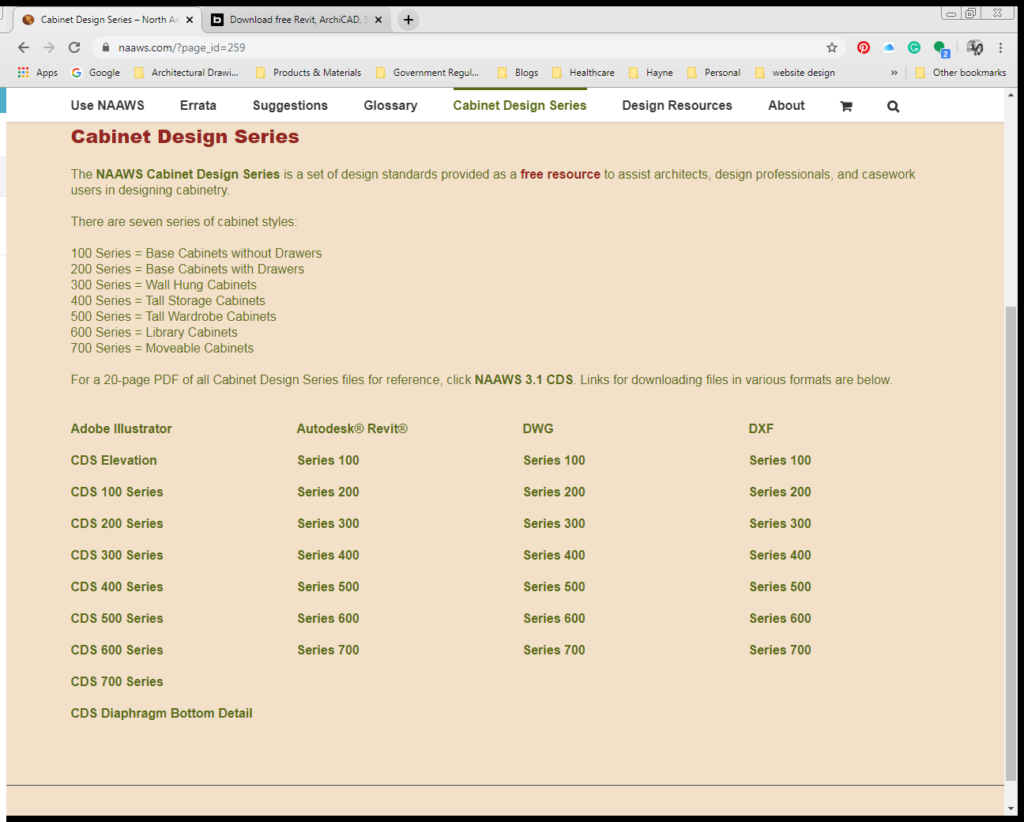Open the cloud extension icon
This screenshot has height=822, width=1024.
[889, 47]
